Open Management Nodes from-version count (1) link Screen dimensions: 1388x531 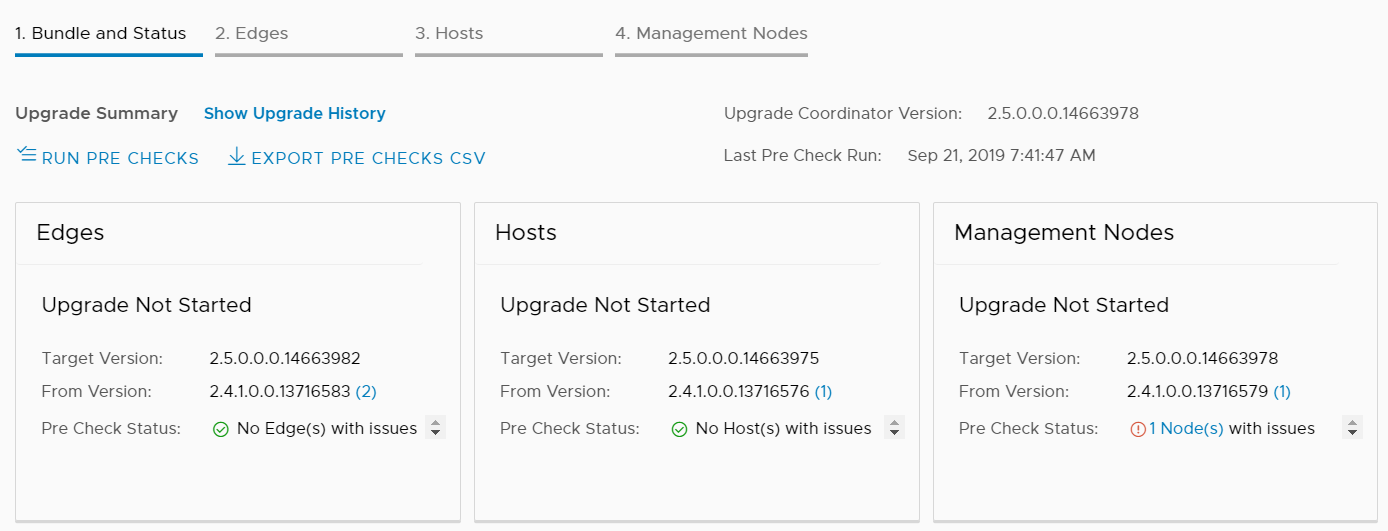[x=1282, y=391]
